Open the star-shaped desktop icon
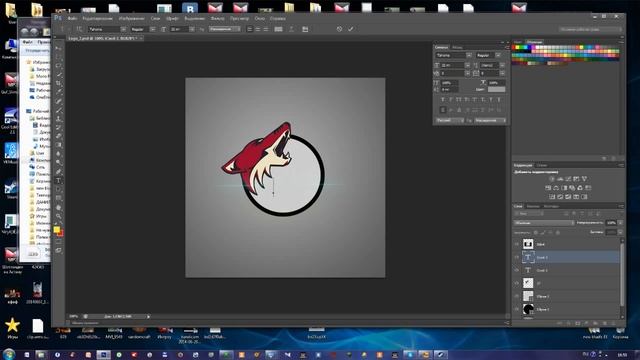Screen dimensions: 640x360 12,325
